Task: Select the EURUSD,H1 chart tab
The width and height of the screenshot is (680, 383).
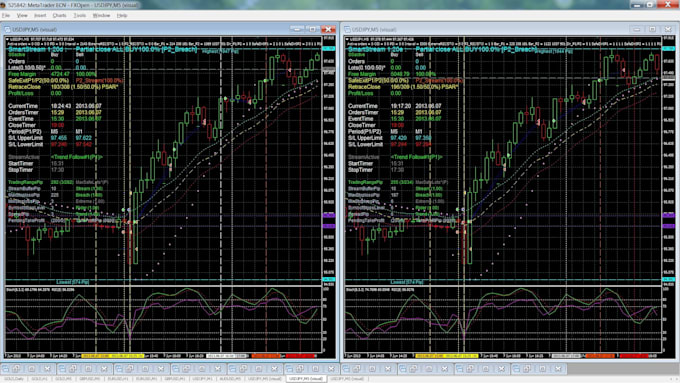Action: point(116,379)
